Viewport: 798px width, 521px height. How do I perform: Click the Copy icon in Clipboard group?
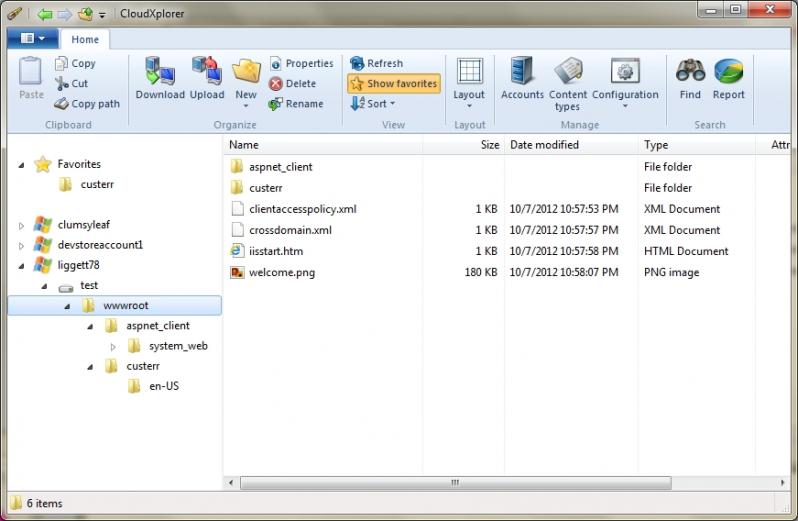click(61, 63)
